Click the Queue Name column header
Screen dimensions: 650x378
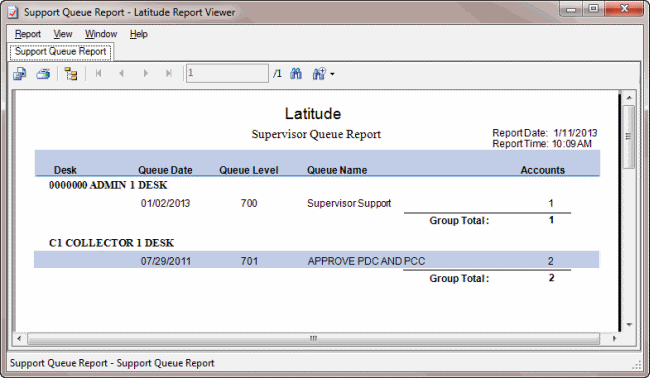[337, 170]
